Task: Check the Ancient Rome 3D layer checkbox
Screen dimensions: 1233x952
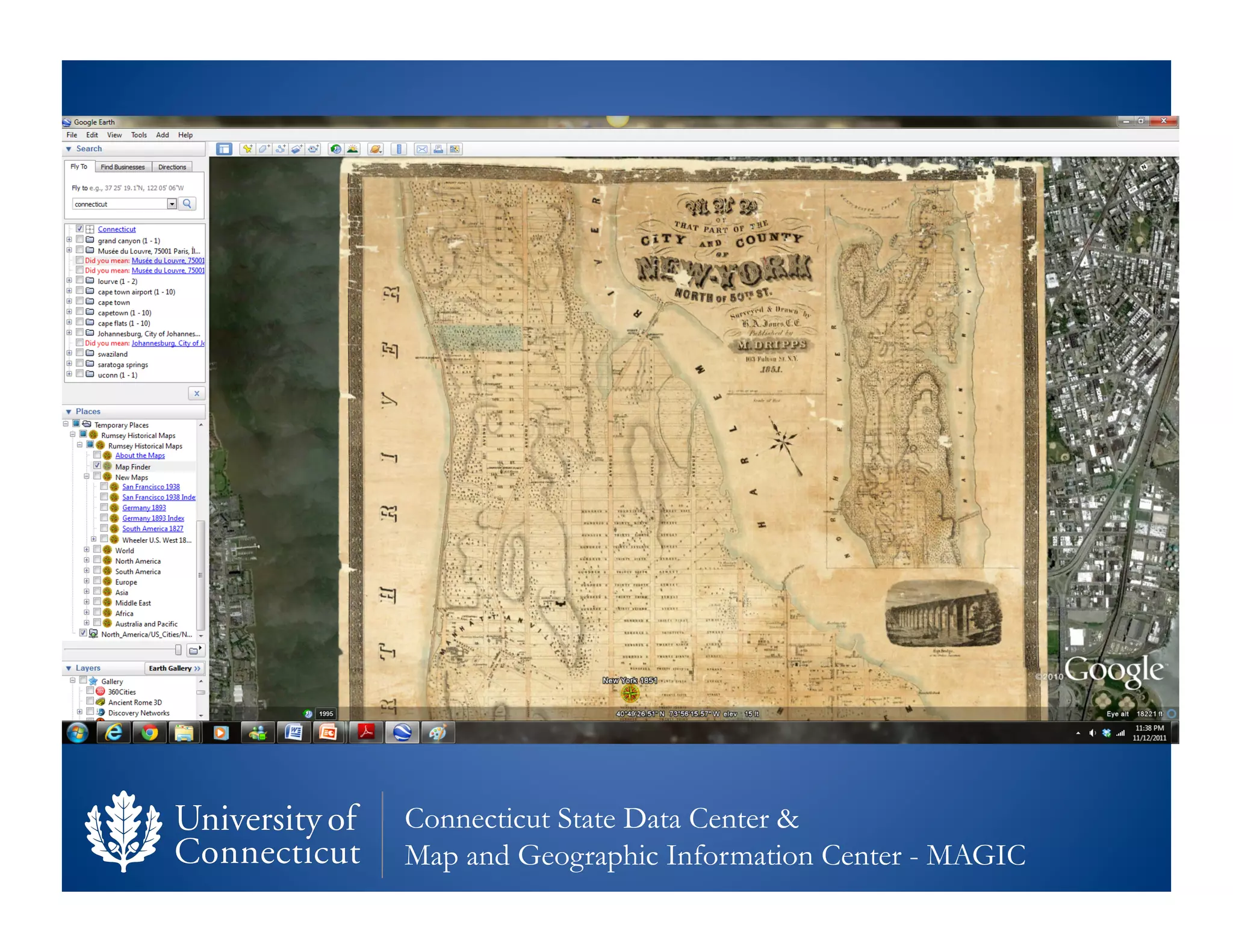Action: (90, 702)
